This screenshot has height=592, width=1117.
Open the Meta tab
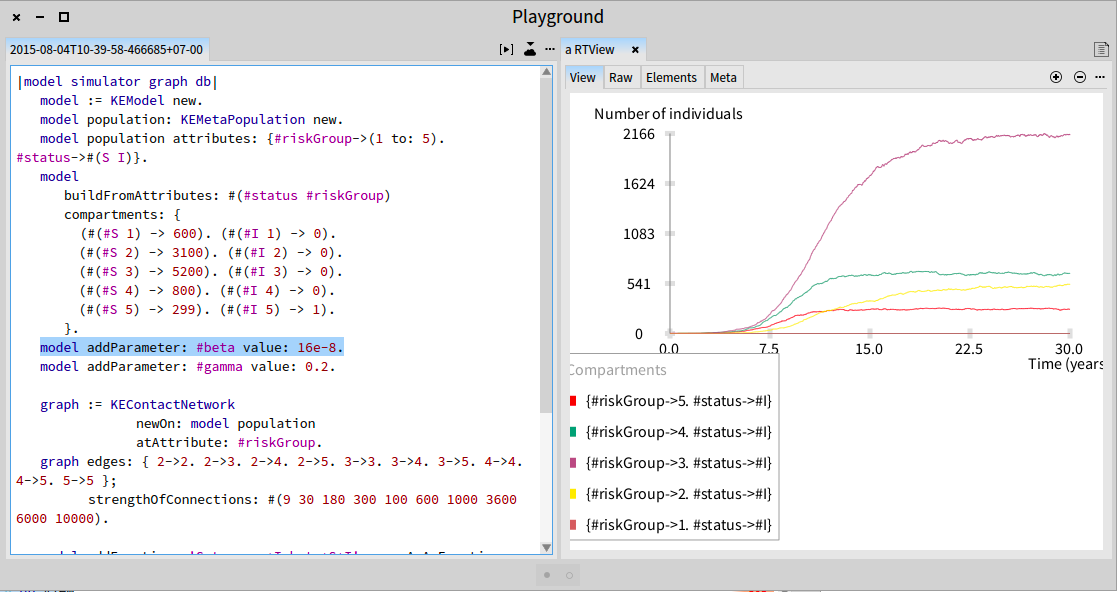tap(723, 78)
